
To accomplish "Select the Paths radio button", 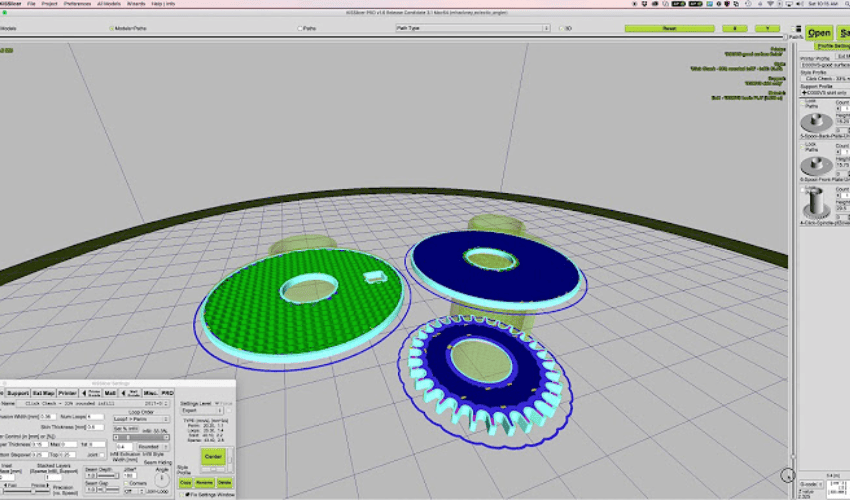I will click(x=300, y=28).
